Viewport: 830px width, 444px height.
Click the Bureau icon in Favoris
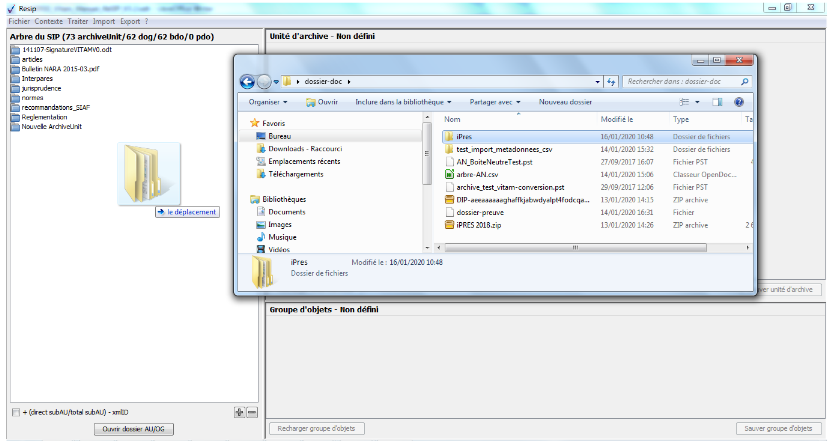point(261,135)
